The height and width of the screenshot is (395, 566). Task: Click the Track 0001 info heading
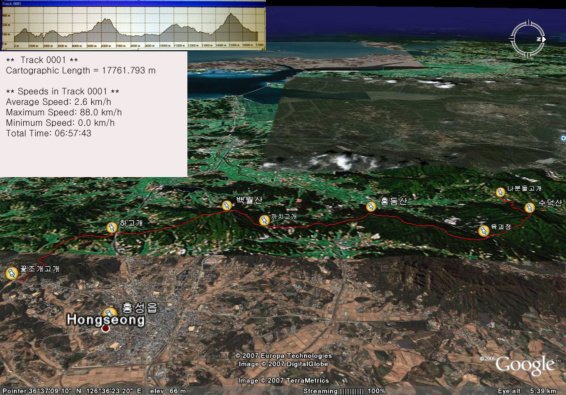[x=42, y=60]
